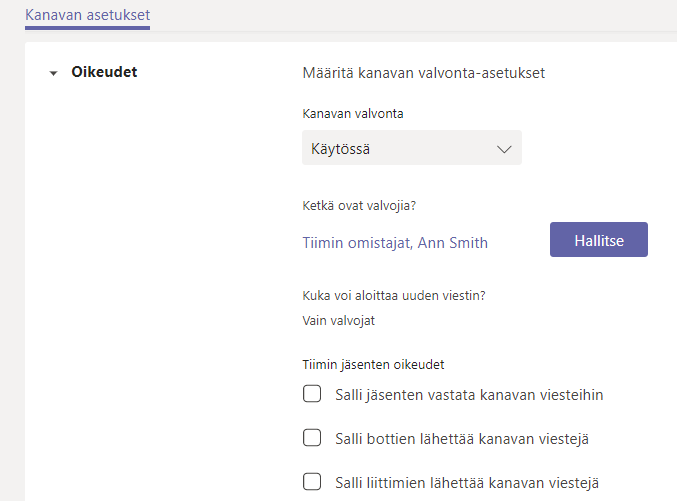This screenshot has height=501, width=677.
Task: Tick Salli bottien lähettää kanavan viestejä checkbox
Action: [x=312, y=438]
